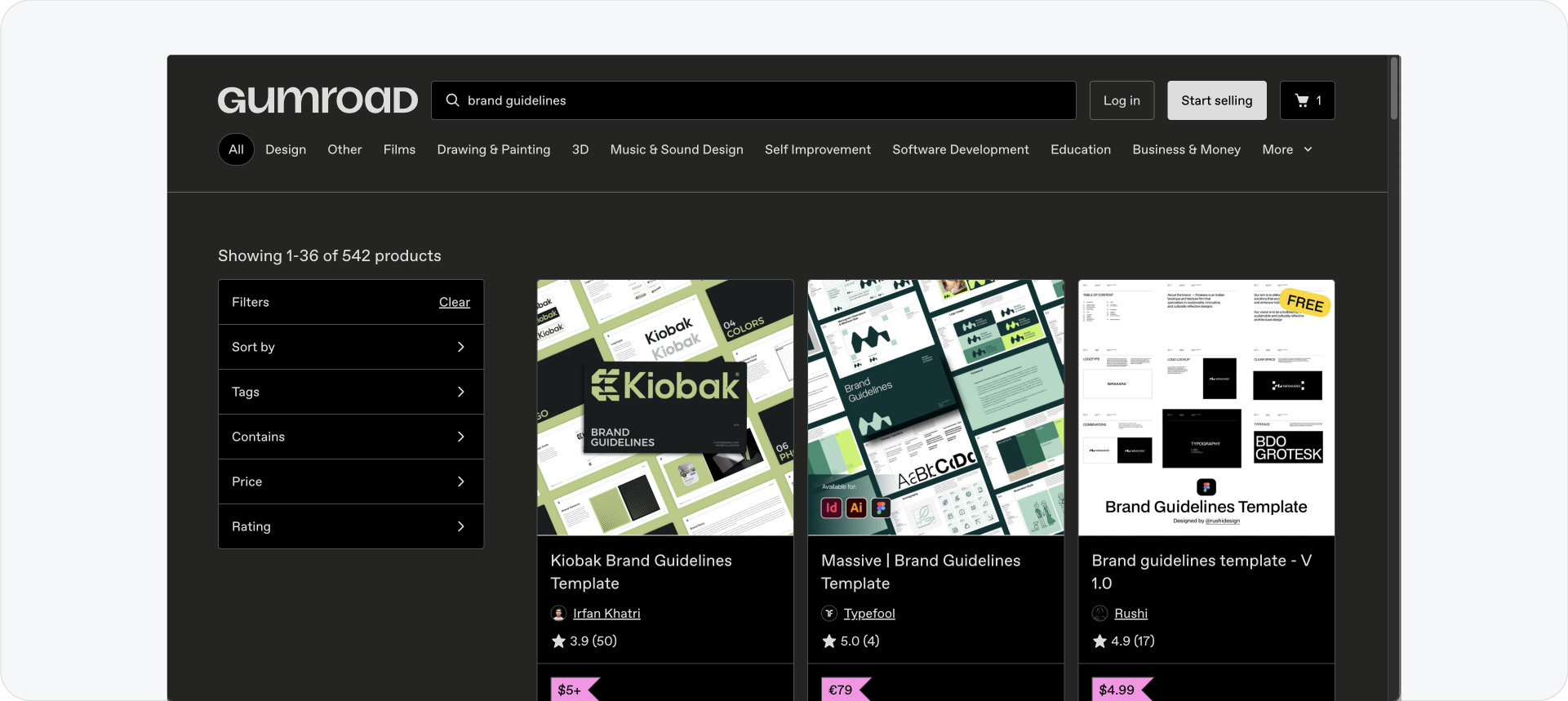Click the star icon beside 3.9 (50)

(x=558, y=641)
